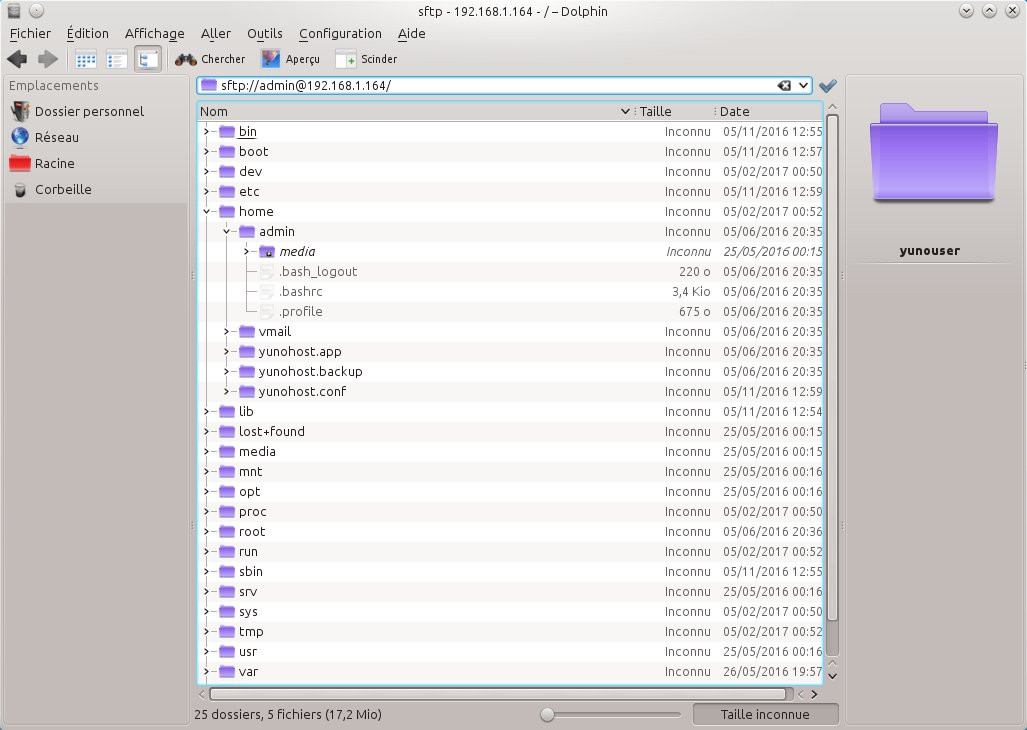
Task: Confirm the URL with the checkmark icon
Action: click(x=827, y=86)
